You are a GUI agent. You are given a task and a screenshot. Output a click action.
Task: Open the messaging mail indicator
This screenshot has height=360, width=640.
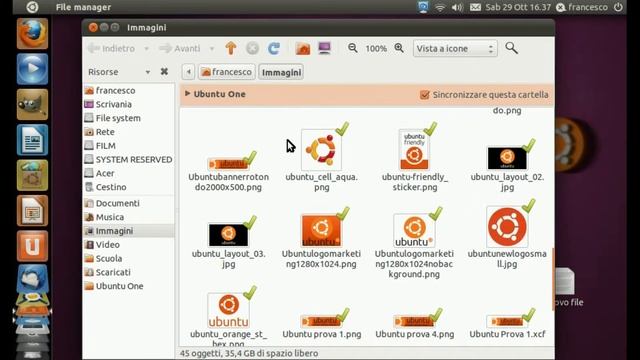pyautogui.click(x=475, y=7)
